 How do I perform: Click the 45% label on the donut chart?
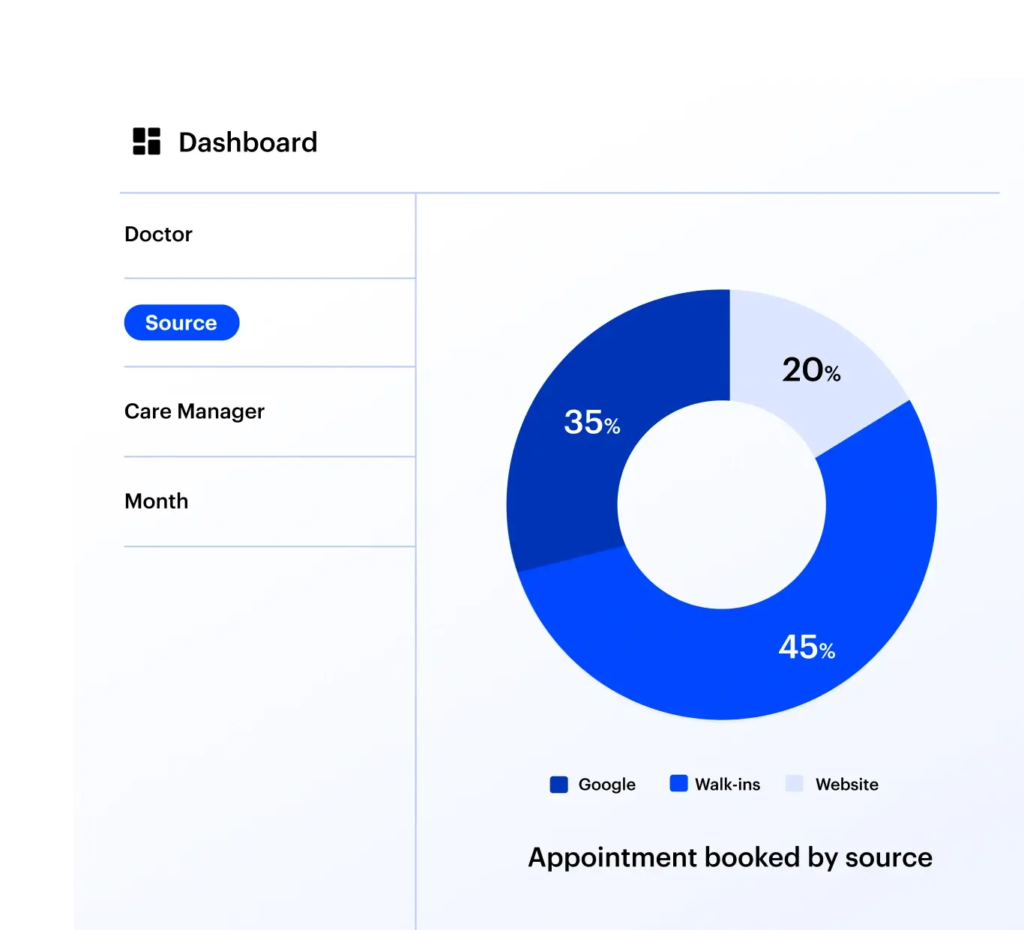(x=806, y=647)
